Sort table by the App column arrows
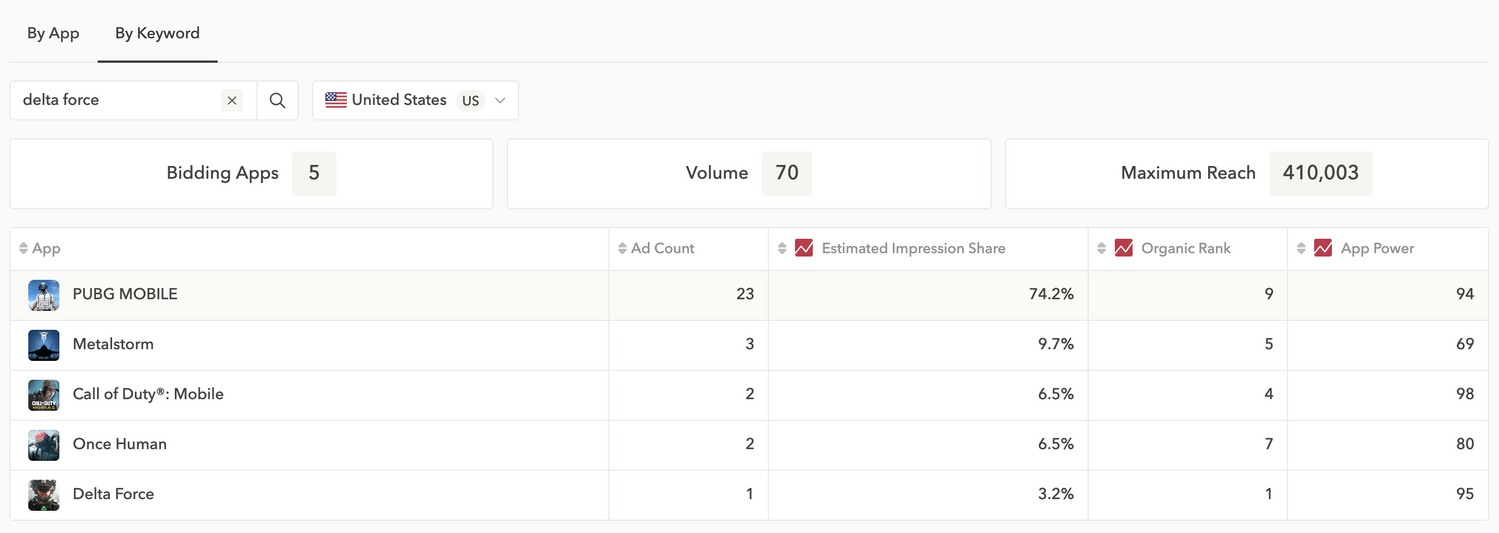1499x533 pixels. 24,248
